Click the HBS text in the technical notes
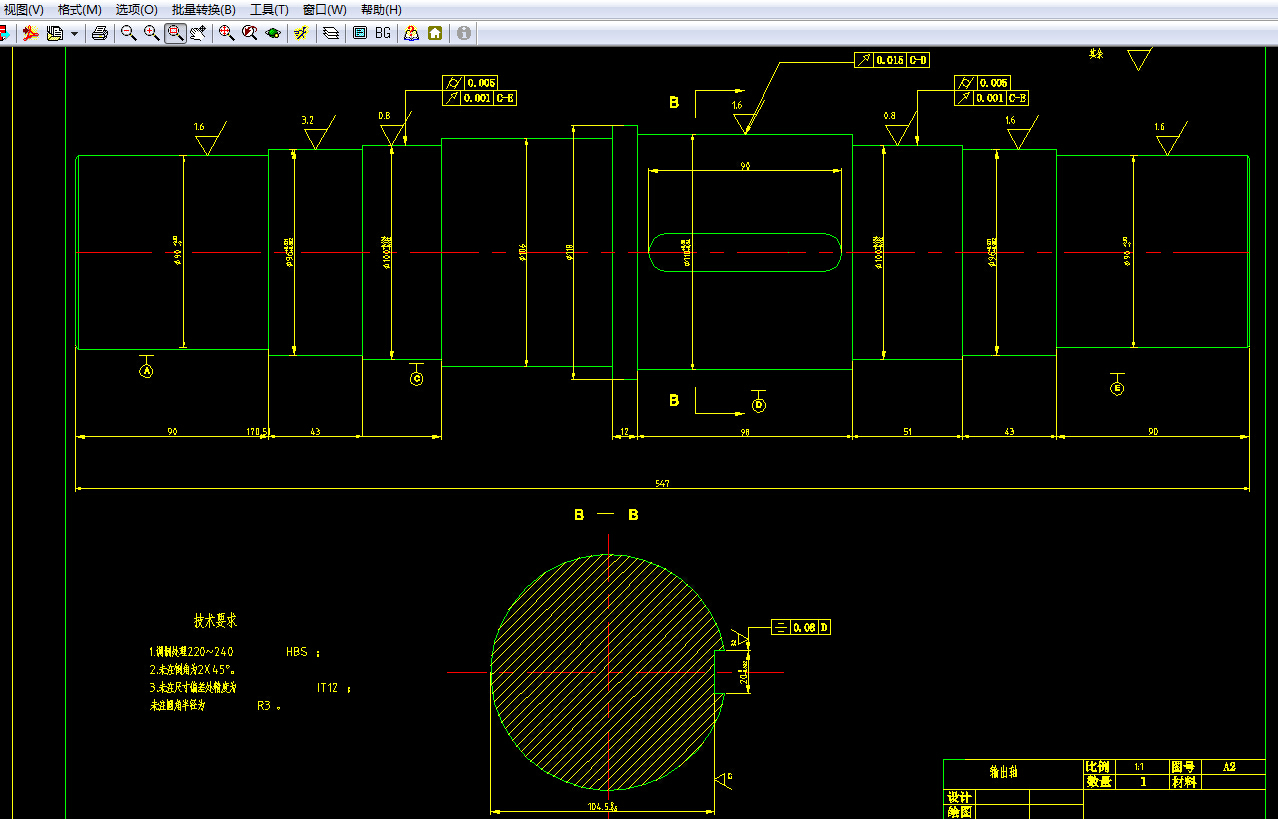1278x819 pixels. [297, 652]
